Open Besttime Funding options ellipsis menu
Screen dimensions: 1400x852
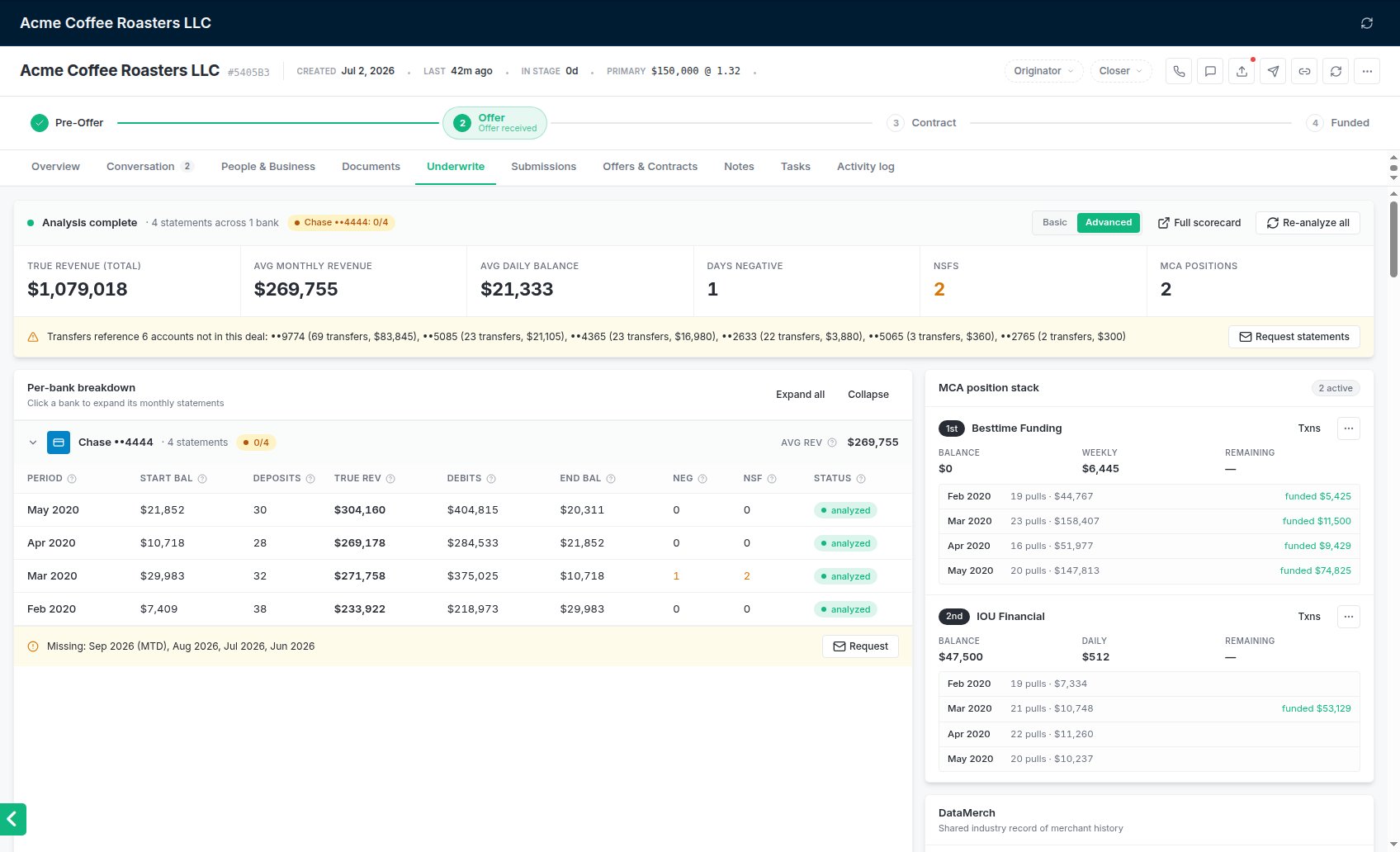click(x=1349, y=428)
